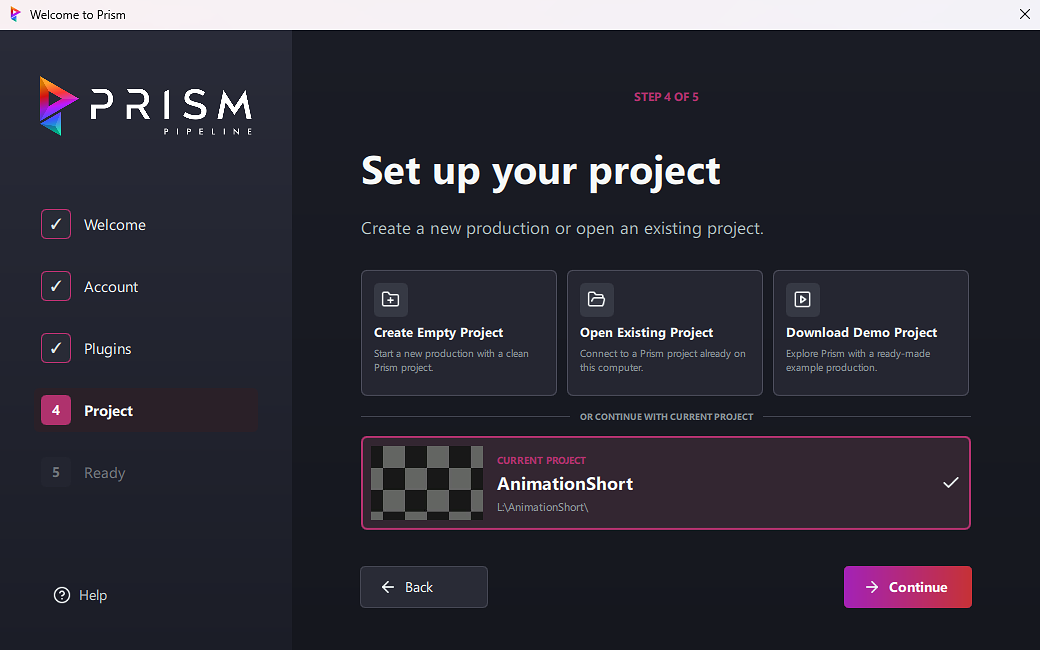Click the step 5 number badge
This screenshot has width=1040, height=650.
pos(56,472)
